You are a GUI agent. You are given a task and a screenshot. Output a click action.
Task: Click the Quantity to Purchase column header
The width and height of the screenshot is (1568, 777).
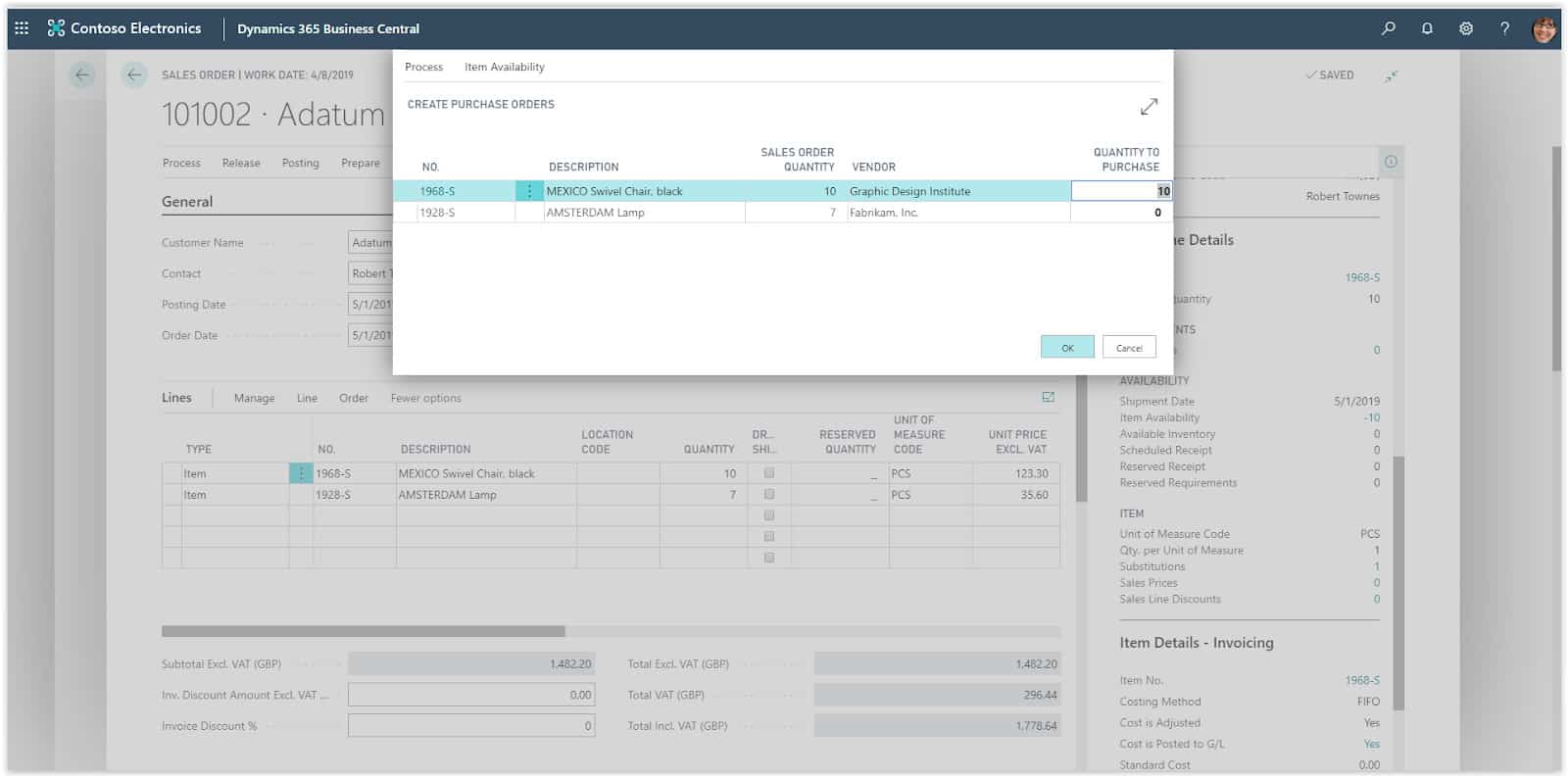click(1126, 159)
